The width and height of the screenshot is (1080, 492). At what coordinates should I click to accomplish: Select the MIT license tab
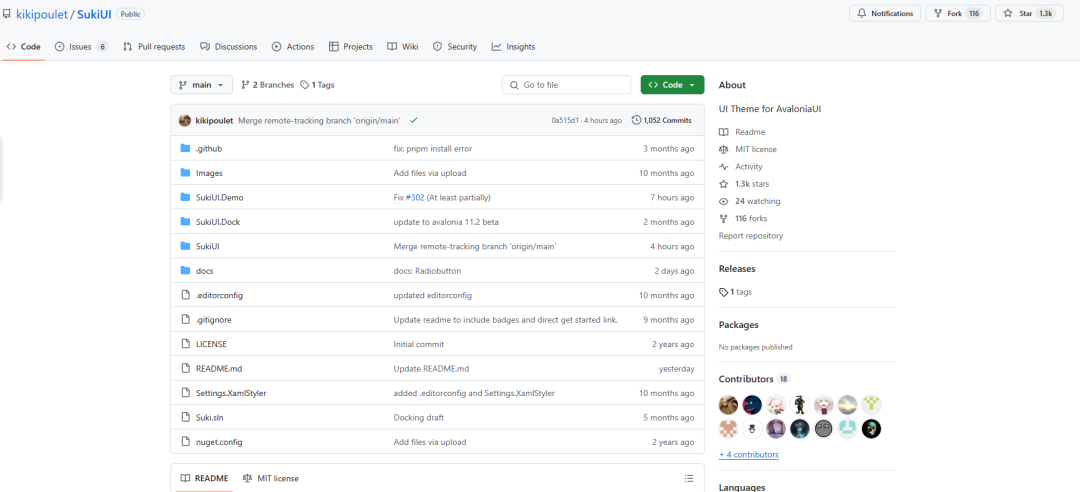pyautogui.click(x=270, y=478)
